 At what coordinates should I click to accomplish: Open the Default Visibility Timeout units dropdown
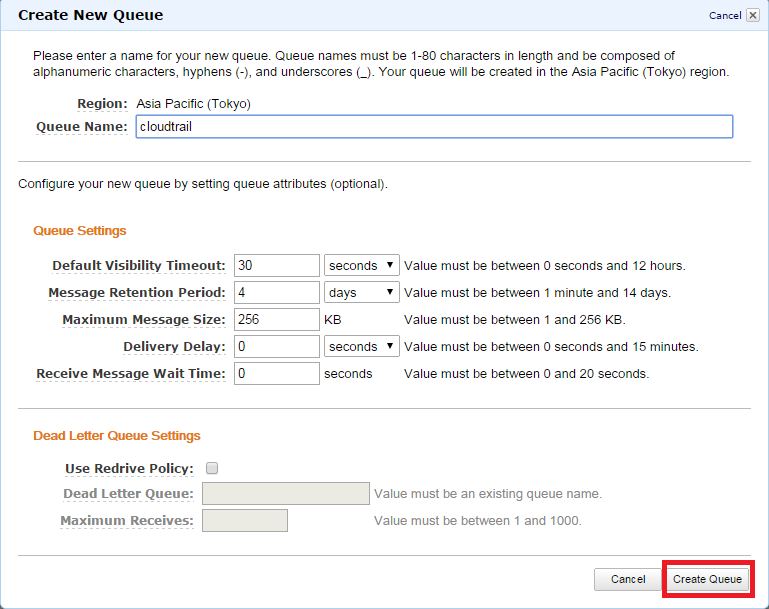[x=361, y=265]
